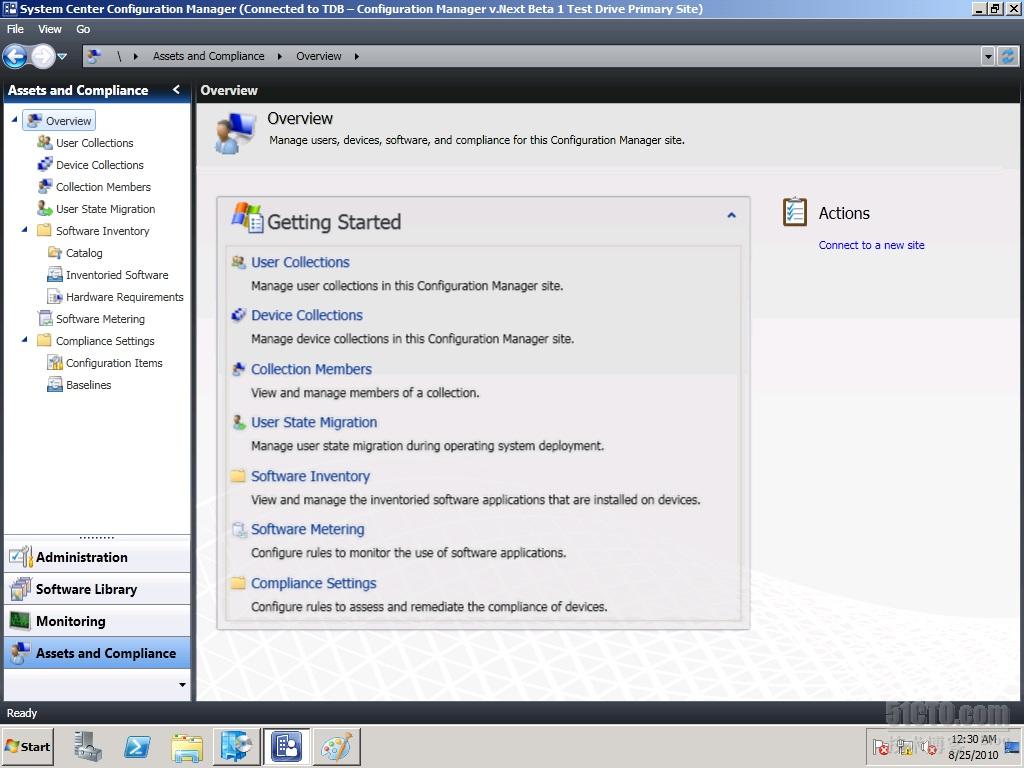
Task: Open the Device Collections link in Getting Started
Action: coord(307,315)
